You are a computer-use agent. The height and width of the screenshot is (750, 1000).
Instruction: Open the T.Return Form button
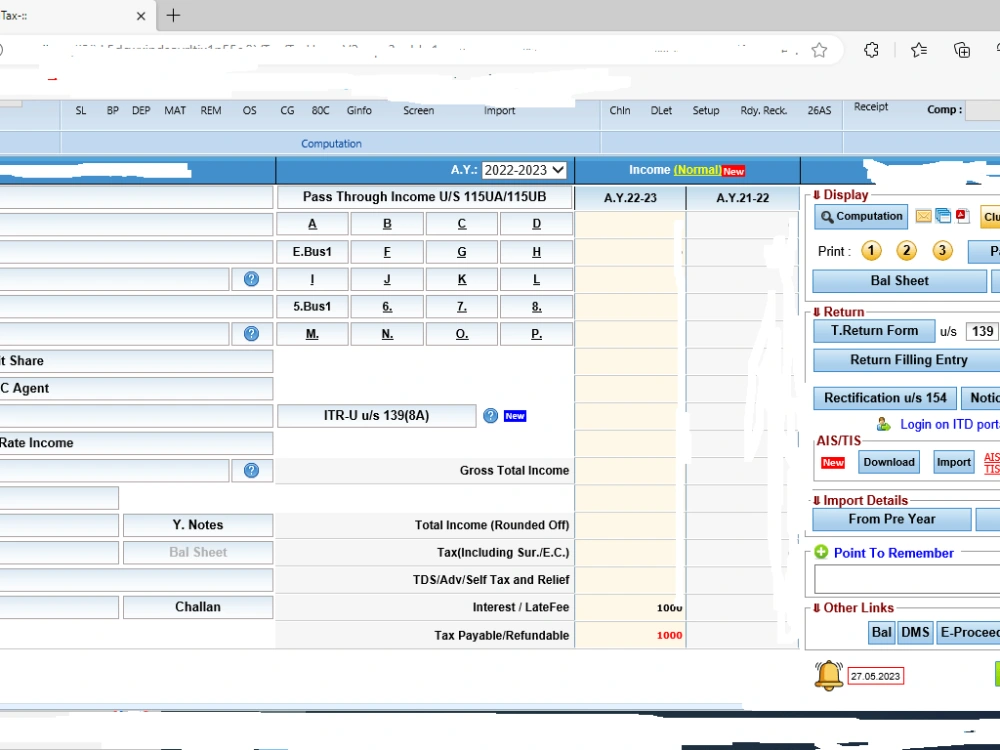[x=874, y=331]
